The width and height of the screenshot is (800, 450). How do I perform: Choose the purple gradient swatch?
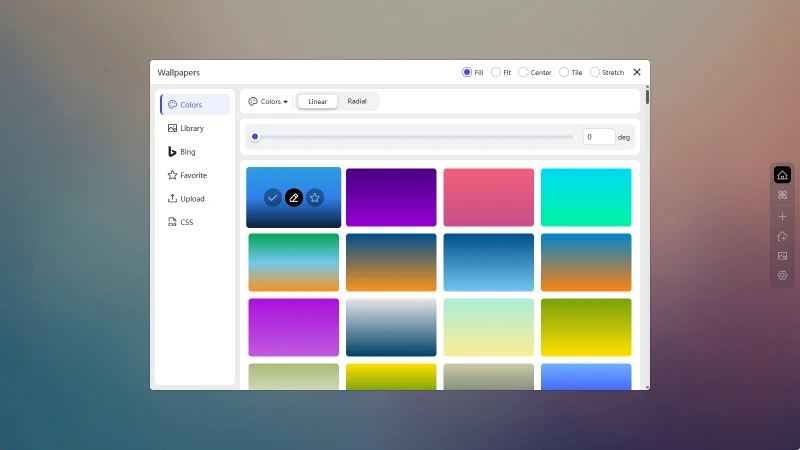[x=391, y=197]
